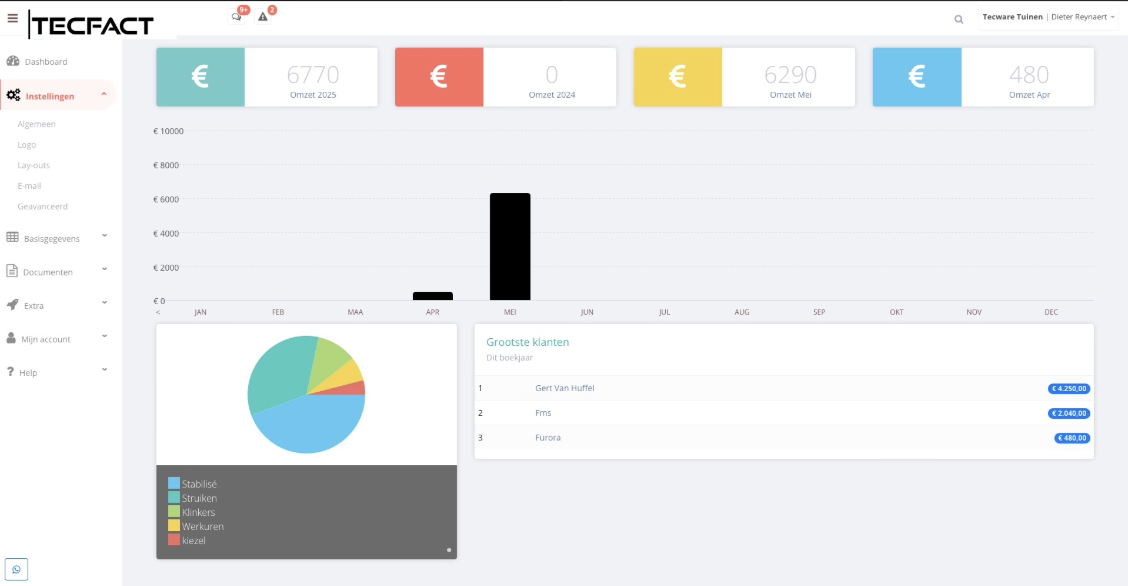Image resolution: width=1128 pixels, height=586 pixels.
Task: Click the yellow euro icon for Omzet Mei
Action: [x=677, y=77]
